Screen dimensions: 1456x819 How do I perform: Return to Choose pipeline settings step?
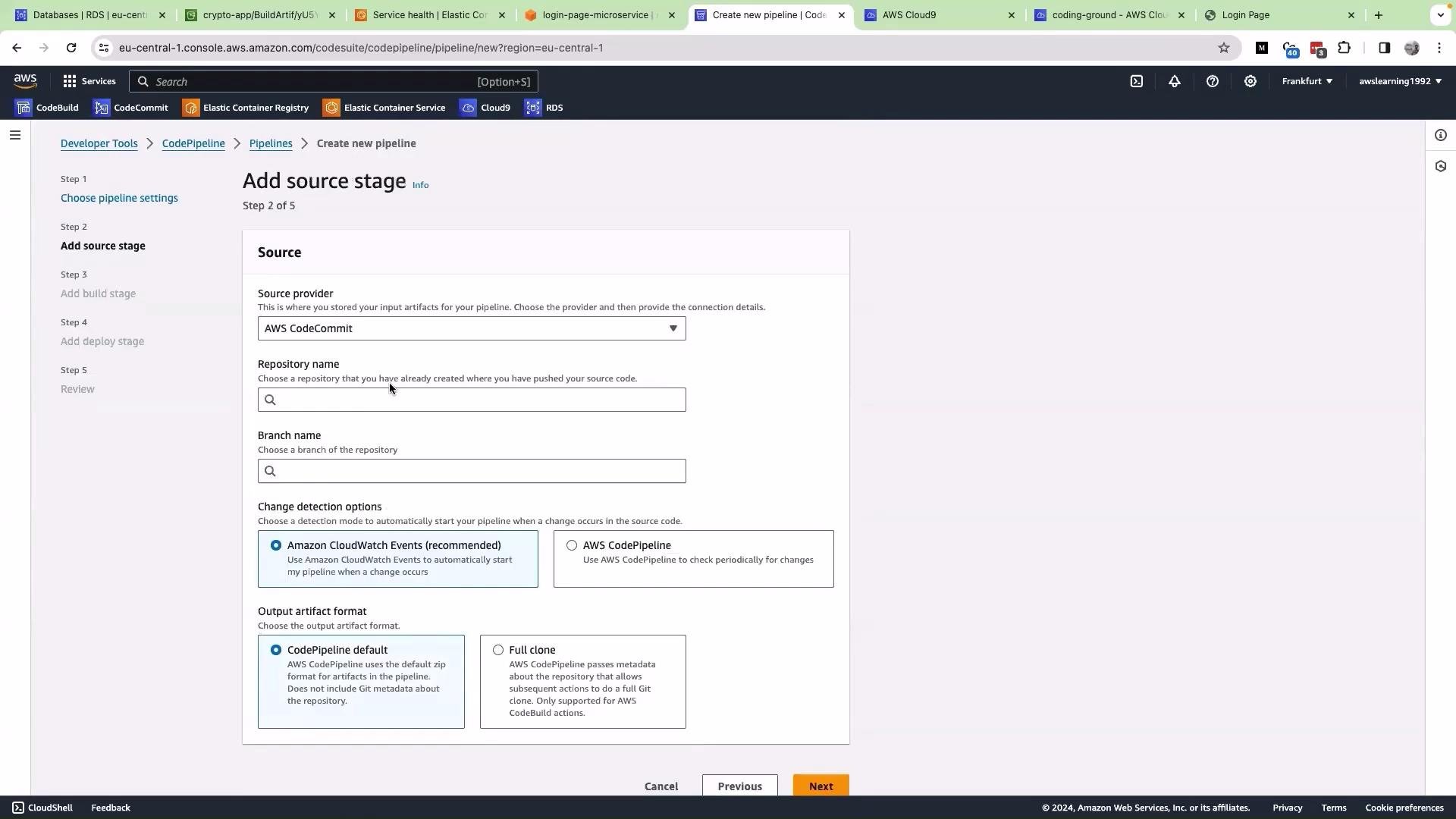click(119, 198)
